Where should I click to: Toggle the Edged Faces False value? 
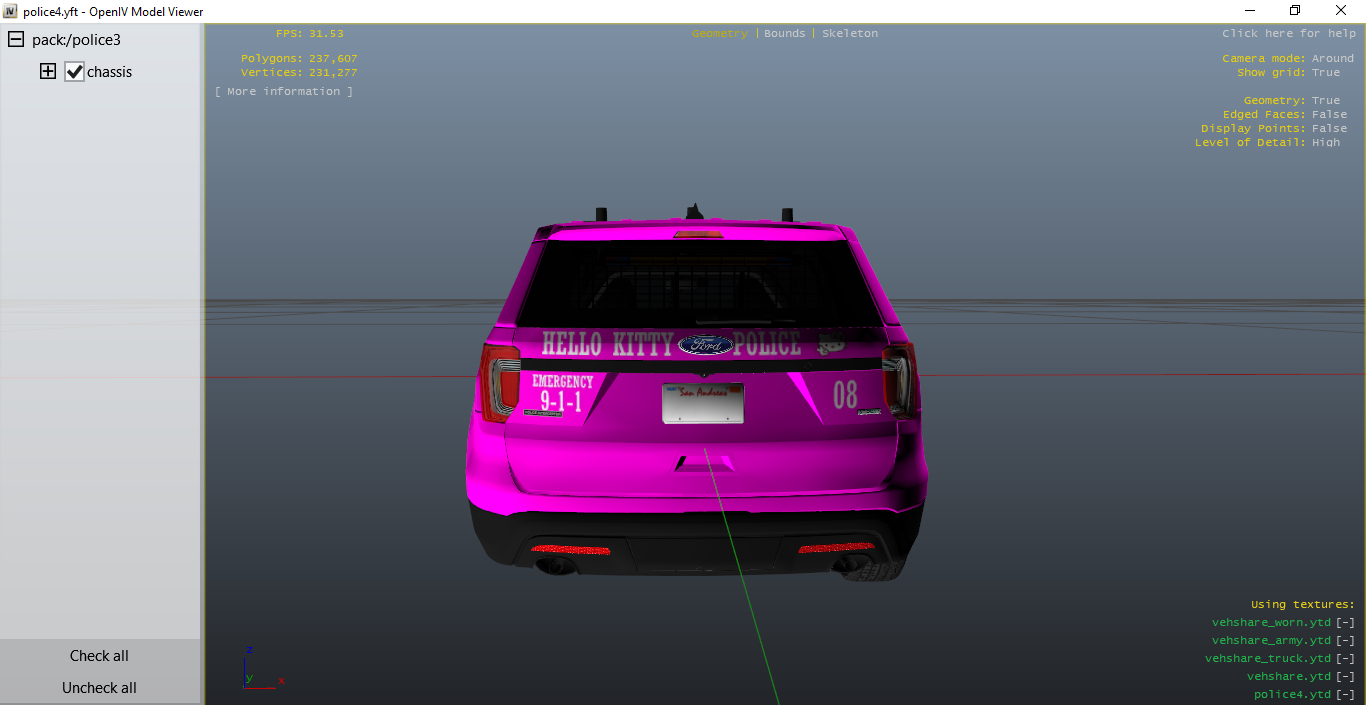pos(1329,115)
